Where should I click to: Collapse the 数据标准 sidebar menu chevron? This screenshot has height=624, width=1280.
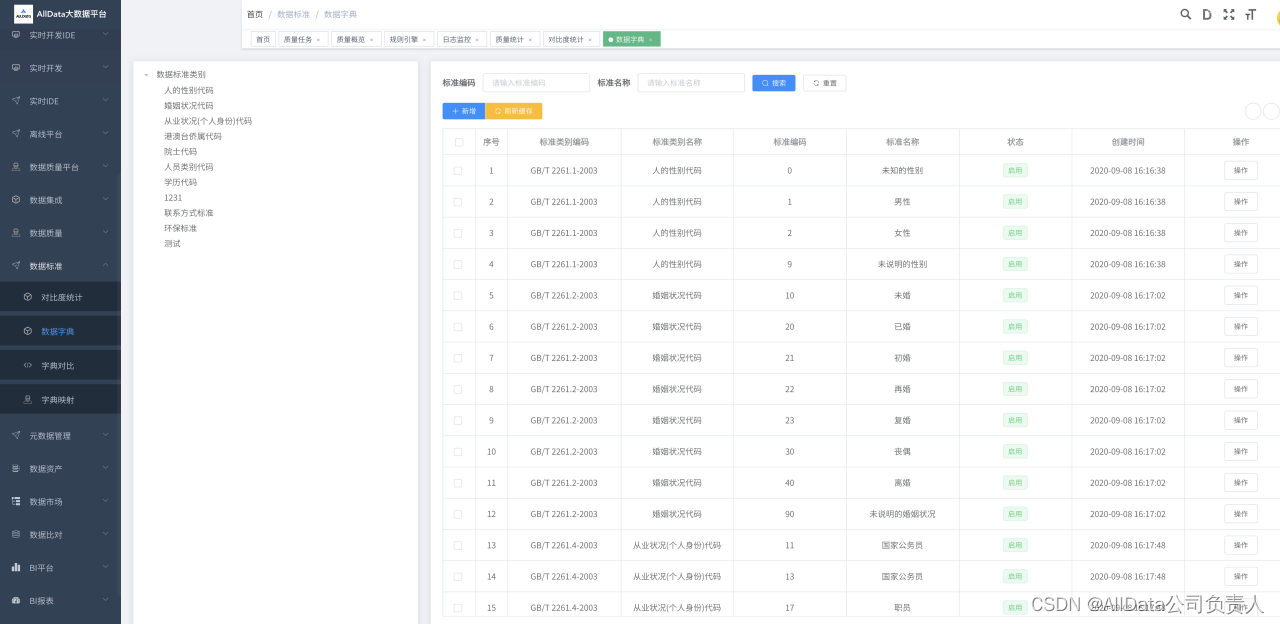(105, 266)
